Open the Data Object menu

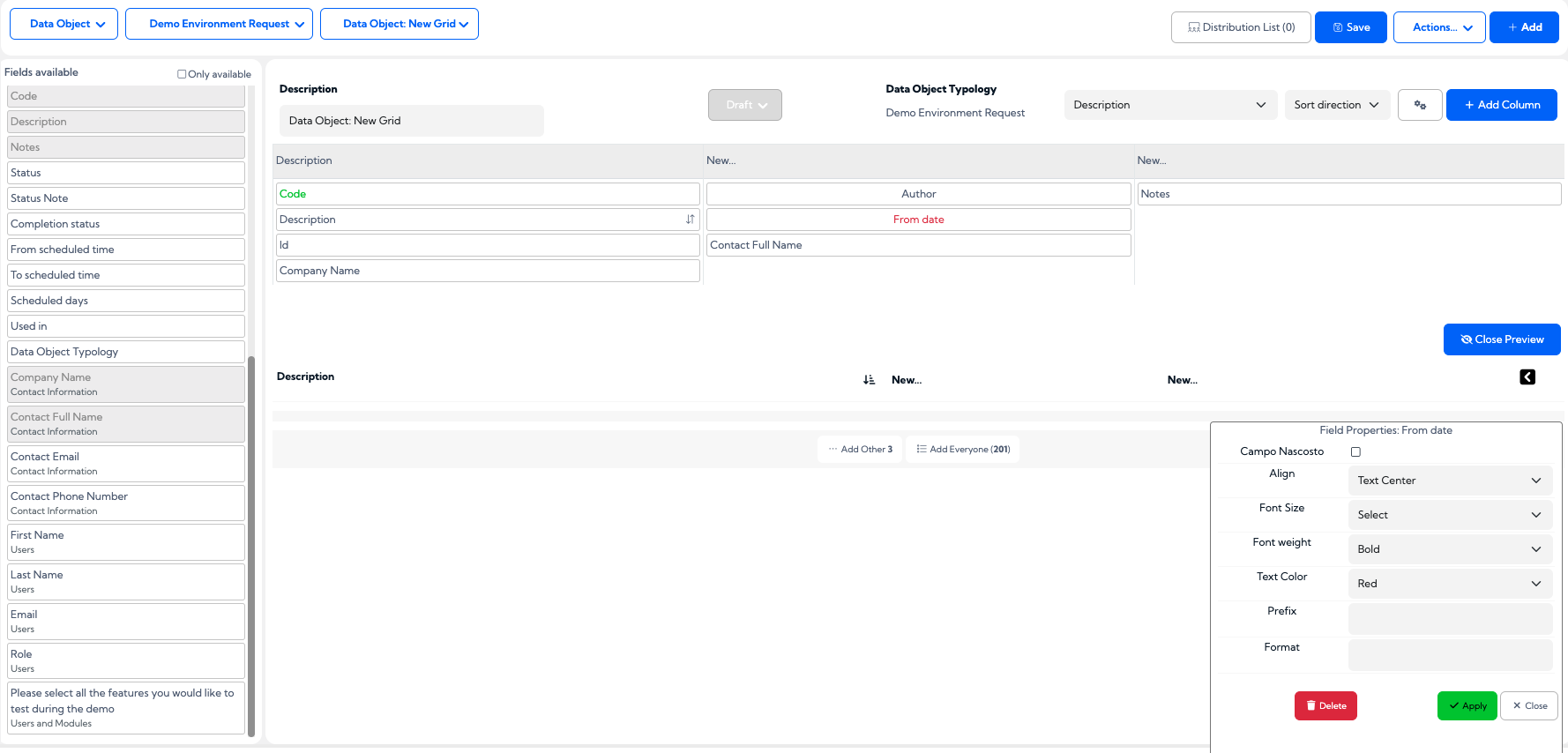tap(63, 24)
